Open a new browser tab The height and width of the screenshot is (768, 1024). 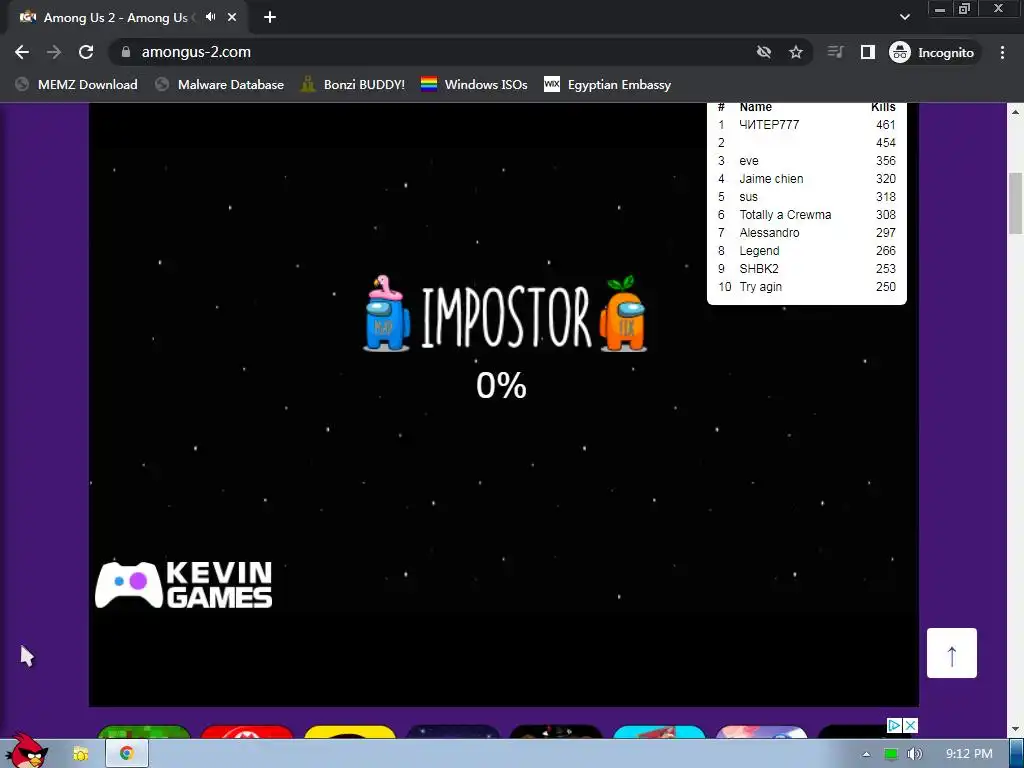click(x=270, y=18)
